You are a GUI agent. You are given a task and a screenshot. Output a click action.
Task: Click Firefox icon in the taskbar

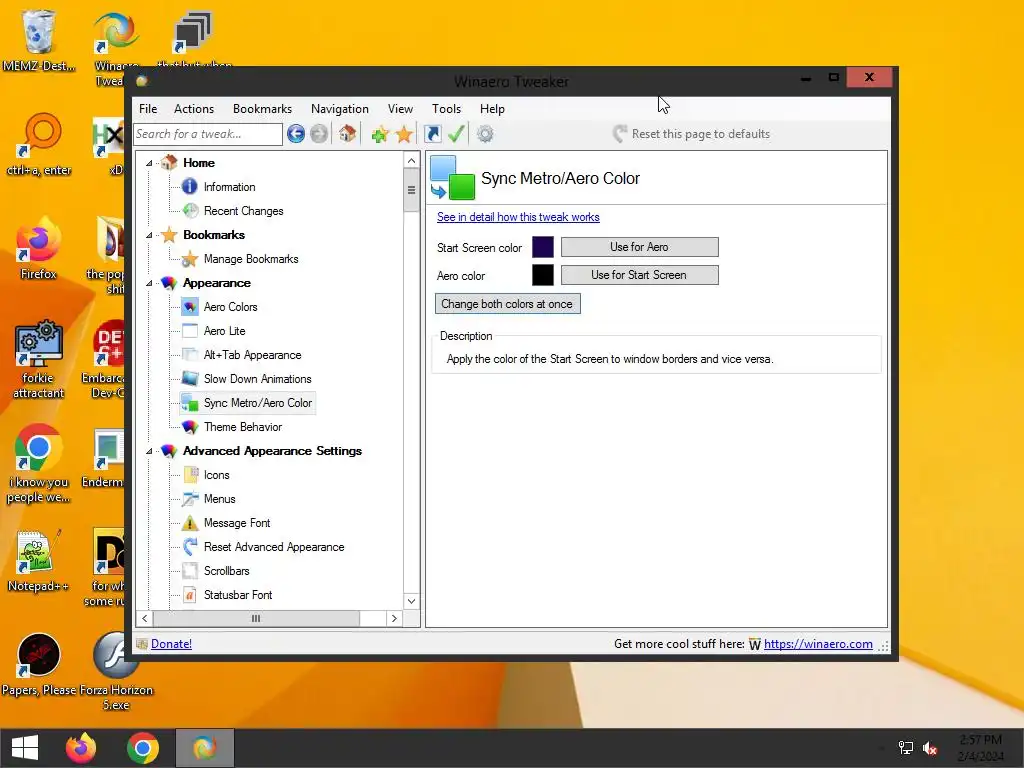81,748
